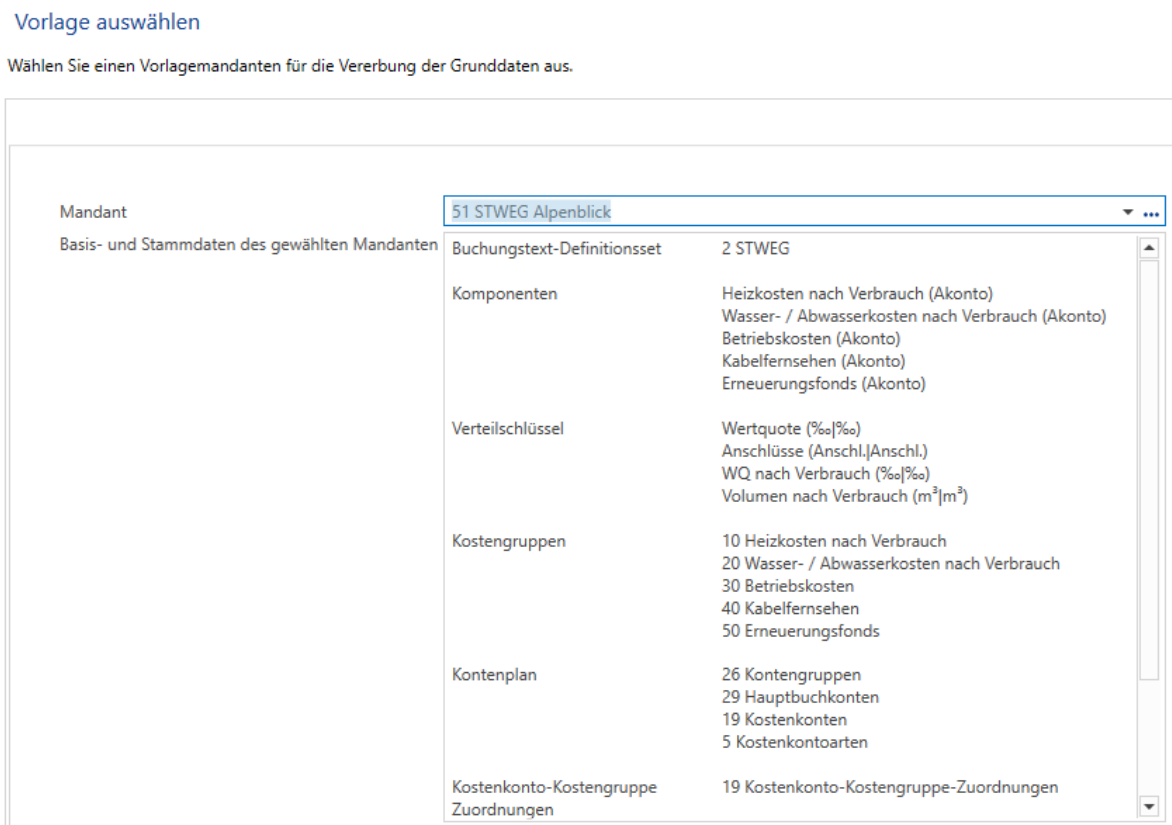Select the '2 STWEG' value

click(756, 248)
